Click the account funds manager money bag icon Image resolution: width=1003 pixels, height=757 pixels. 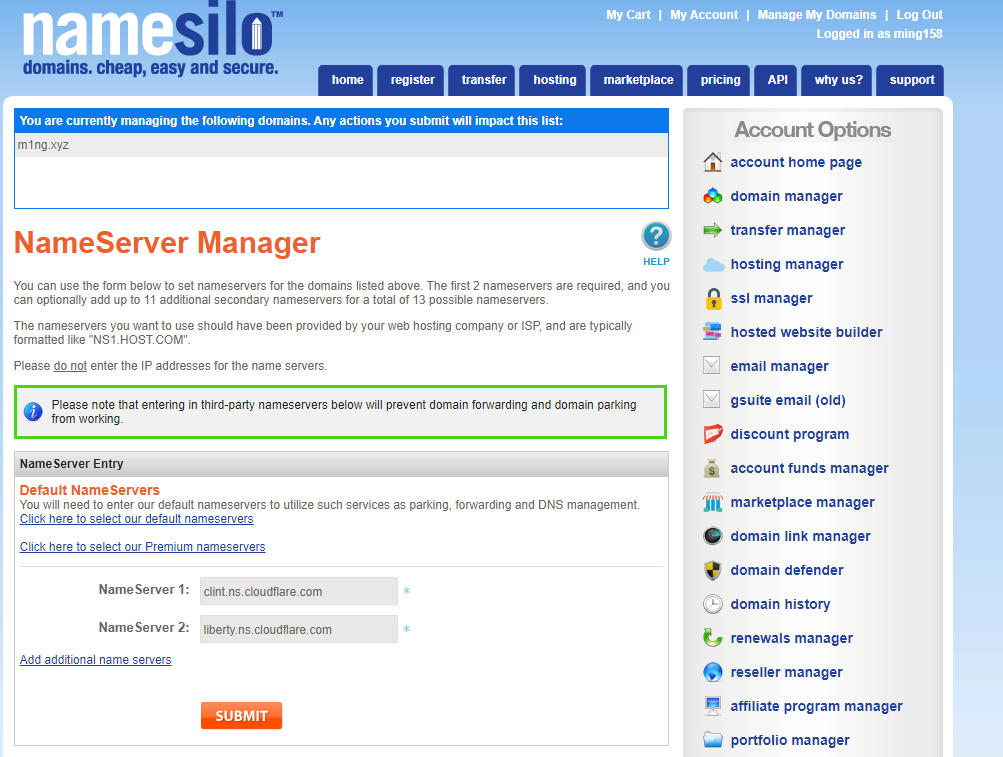[x=712, y=468]
